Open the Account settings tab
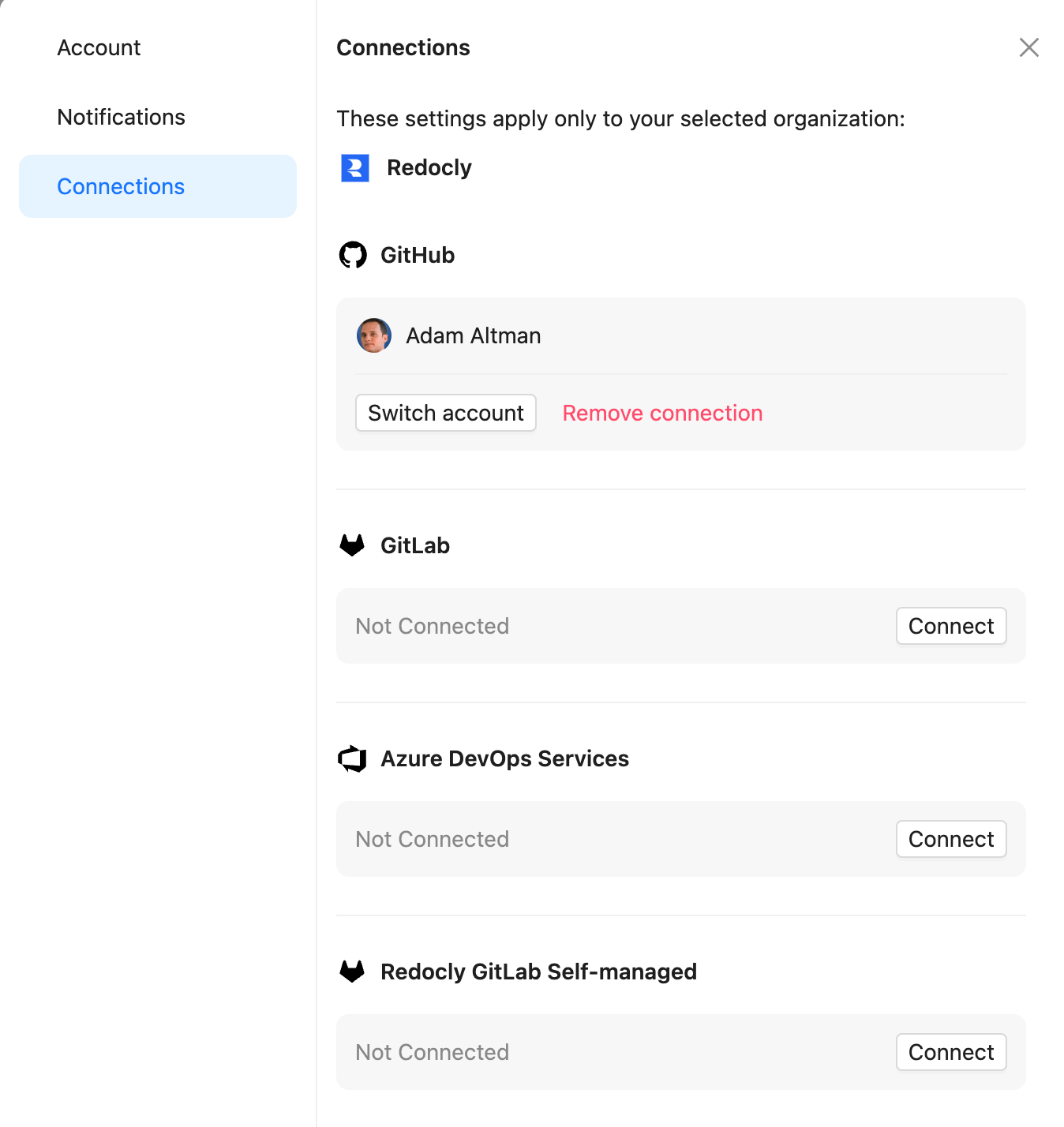The width and height of the screenshot is (1064, 1127). tap(99, 47)
